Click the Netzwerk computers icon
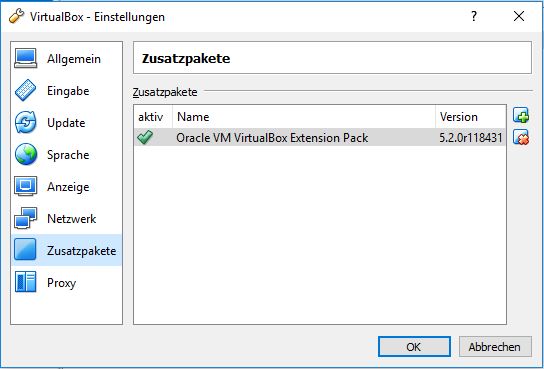 coord(25,218)
